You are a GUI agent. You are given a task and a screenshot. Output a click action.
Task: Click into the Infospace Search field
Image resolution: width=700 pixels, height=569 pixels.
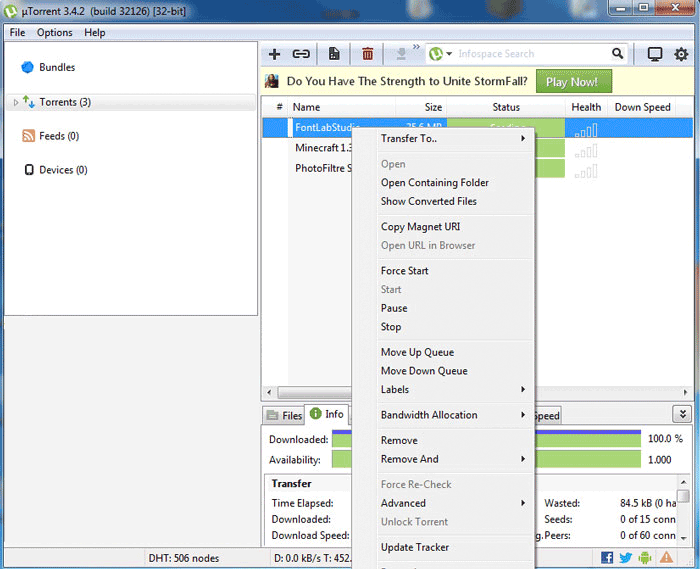[x=531, y=54]
